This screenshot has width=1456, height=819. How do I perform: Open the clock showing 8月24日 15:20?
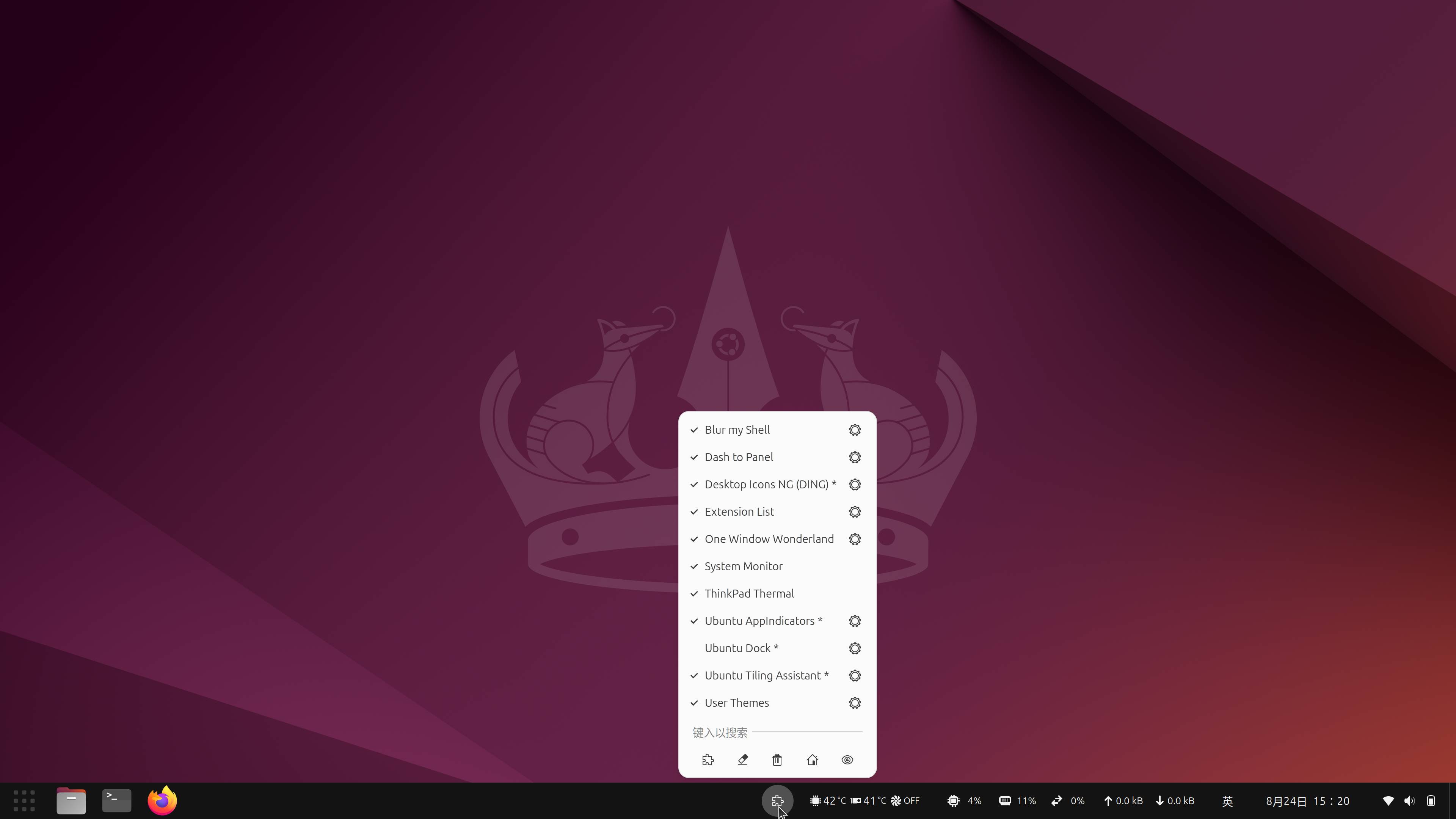[1307, 801]
